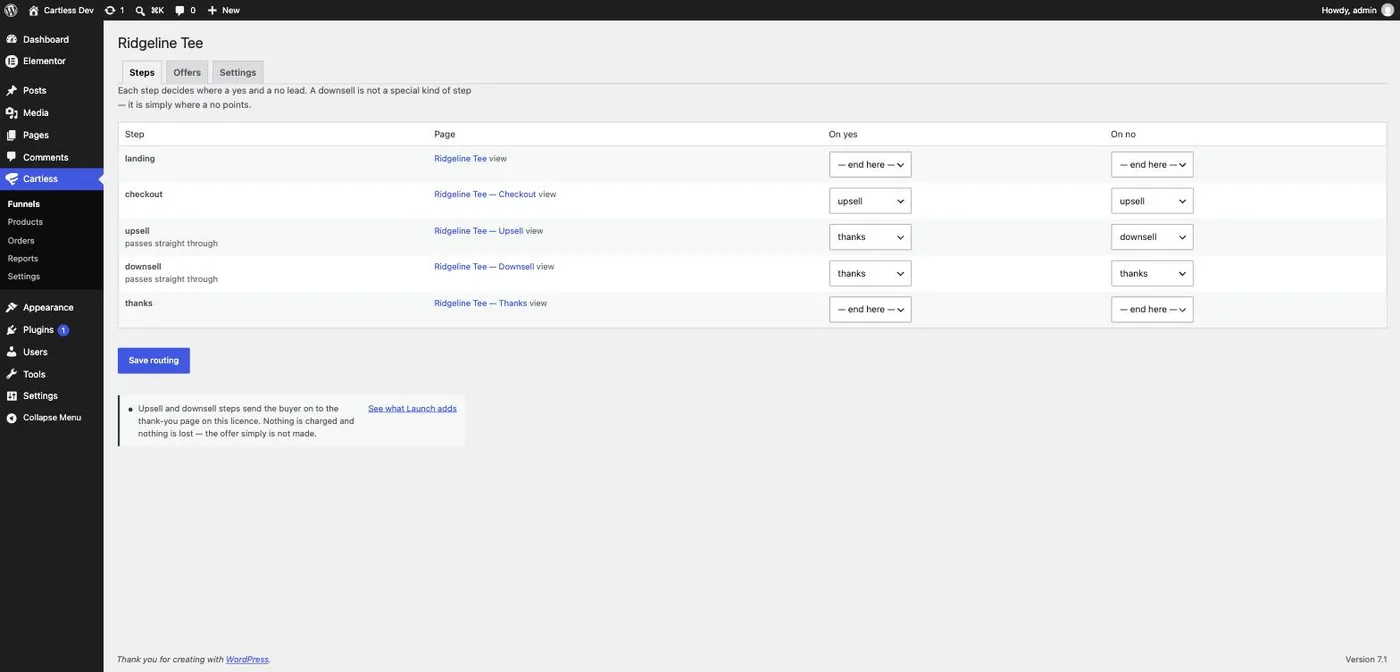This screenshot has width=1400, height=672.
Task: Click the Tools wrench icon
Action: [x=12, y=374]
